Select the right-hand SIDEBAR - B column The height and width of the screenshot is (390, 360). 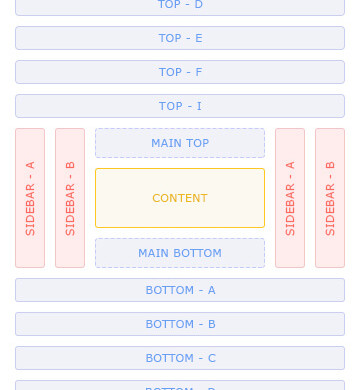(330, 198)
